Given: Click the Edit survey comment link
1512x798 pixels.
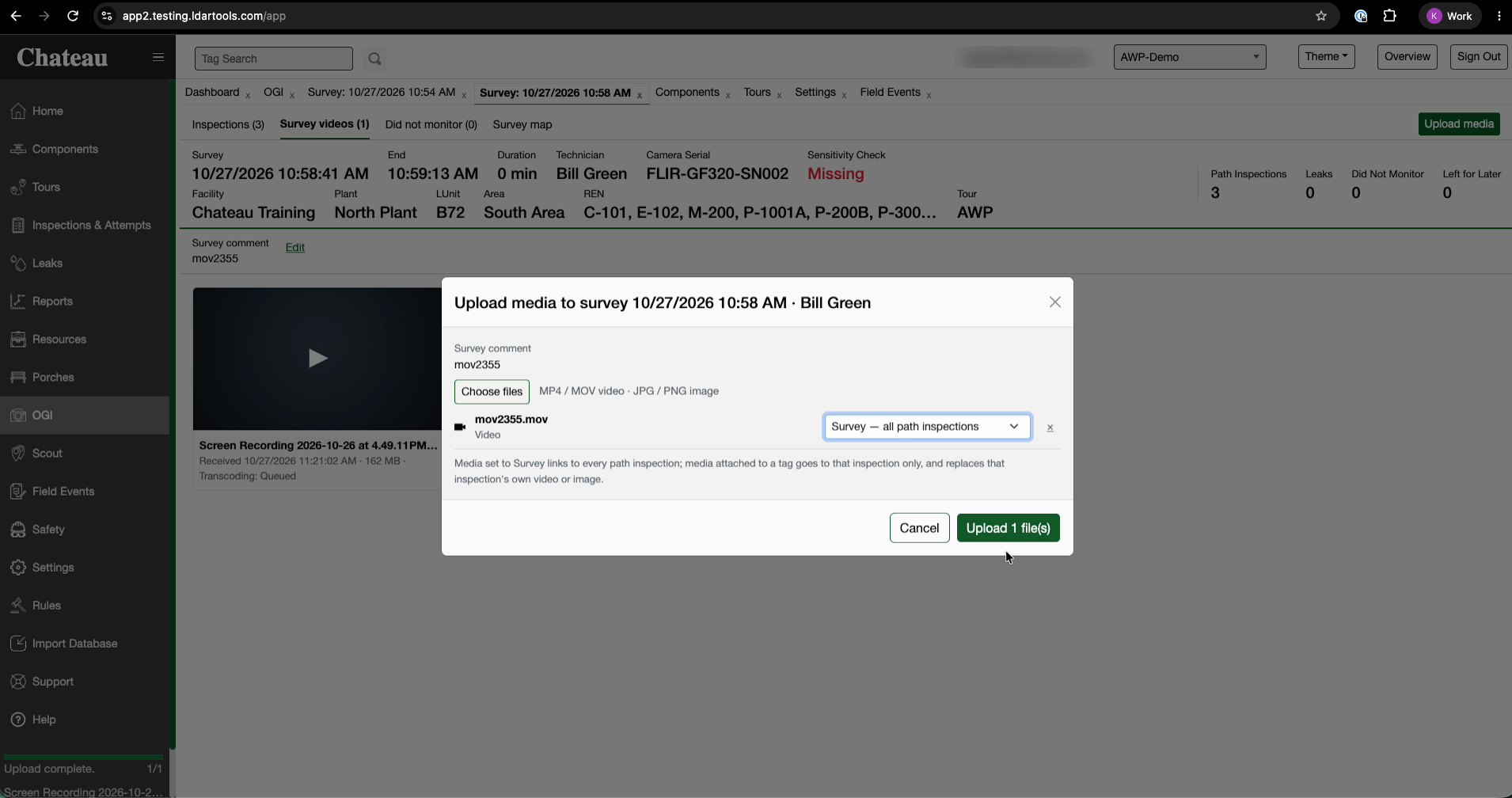Looking at the screenshot, I should (x=295, y=247).
